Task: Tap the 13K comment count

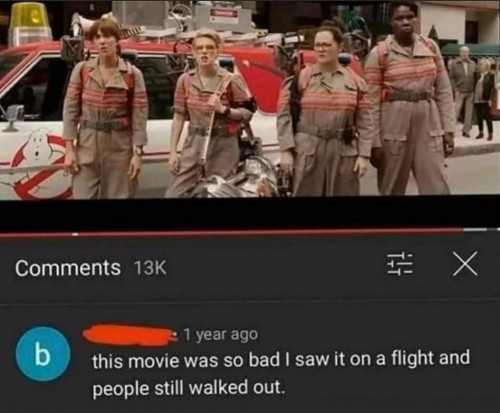Action: pyautogui.click(x=150, y=268)
